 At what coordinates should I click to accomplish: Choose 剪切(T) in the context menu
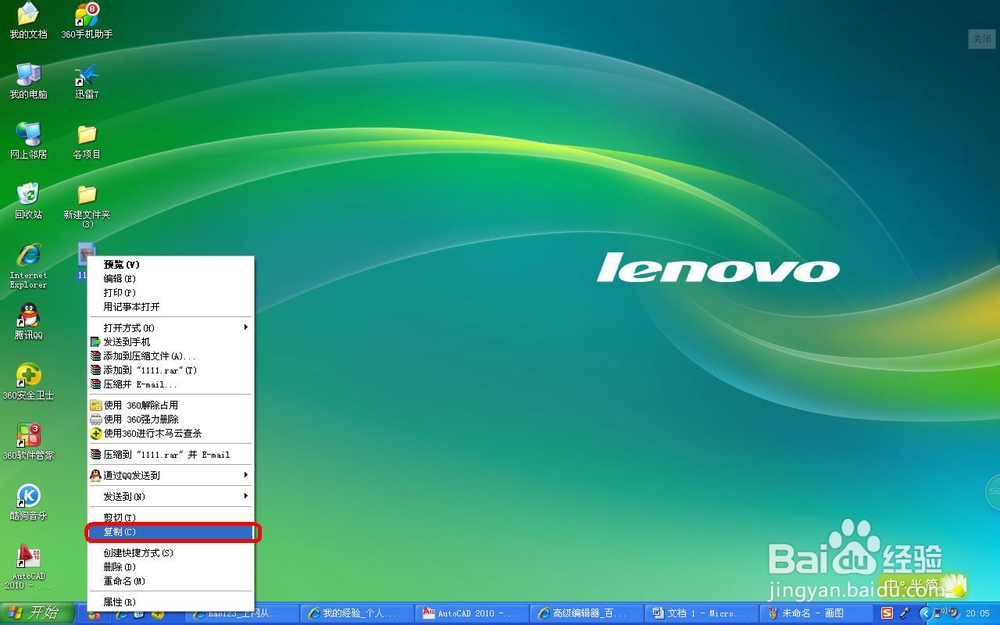tap(170, 517)
